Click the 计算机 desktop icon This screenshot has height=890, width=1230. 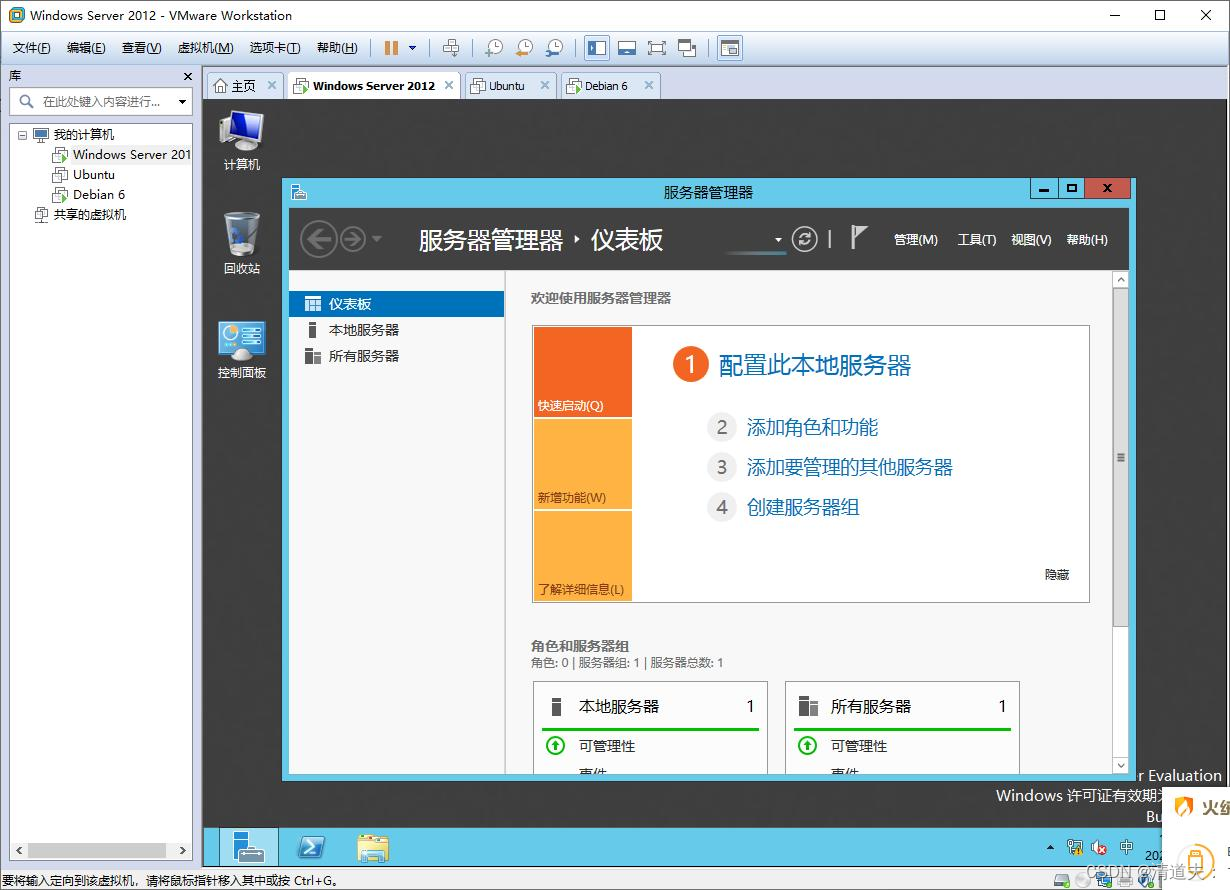pyautogui.click(x=241, y=140)
